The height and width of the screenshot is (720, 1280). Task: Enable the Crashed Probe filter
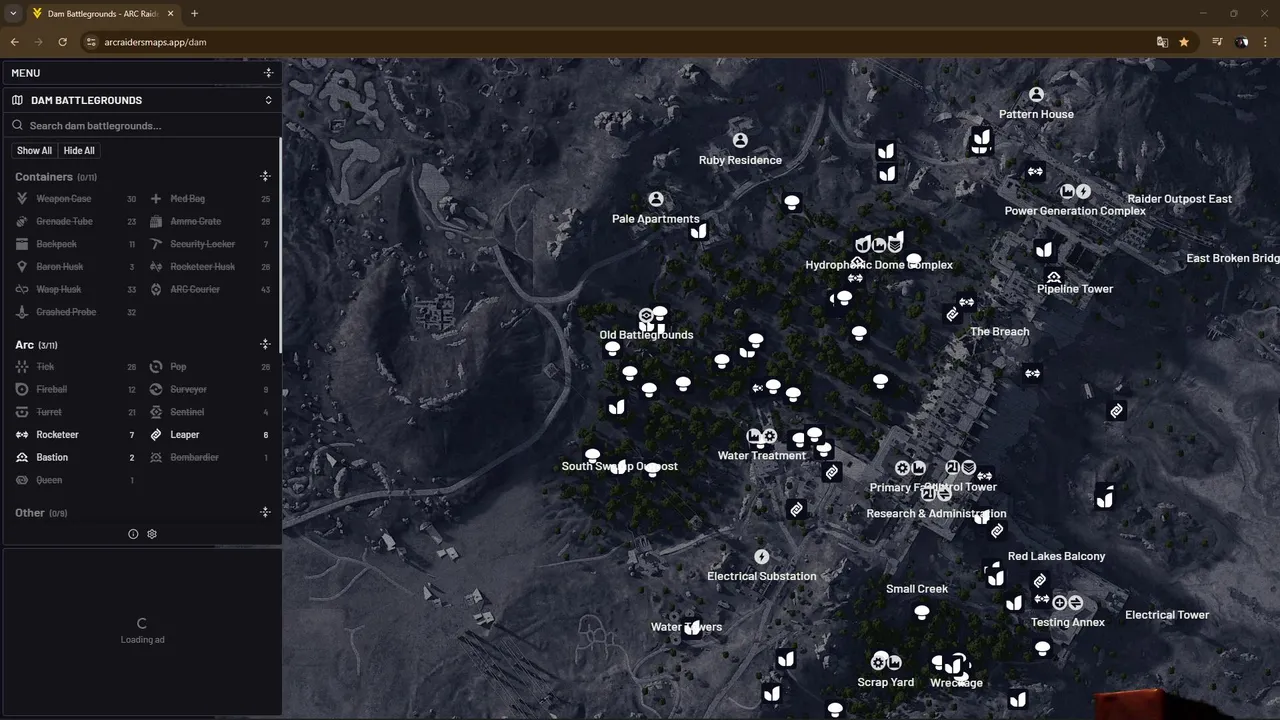coord(76,312)
